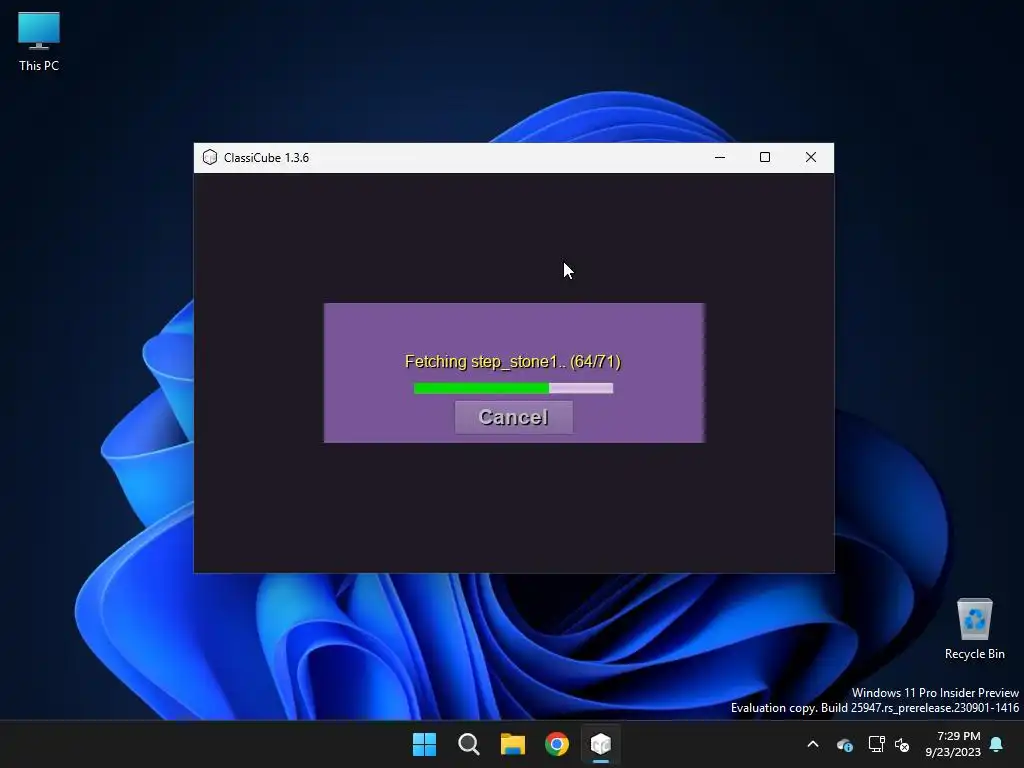
Task: Click ClassiCube taskbar icon
Action: click(601, 744)
